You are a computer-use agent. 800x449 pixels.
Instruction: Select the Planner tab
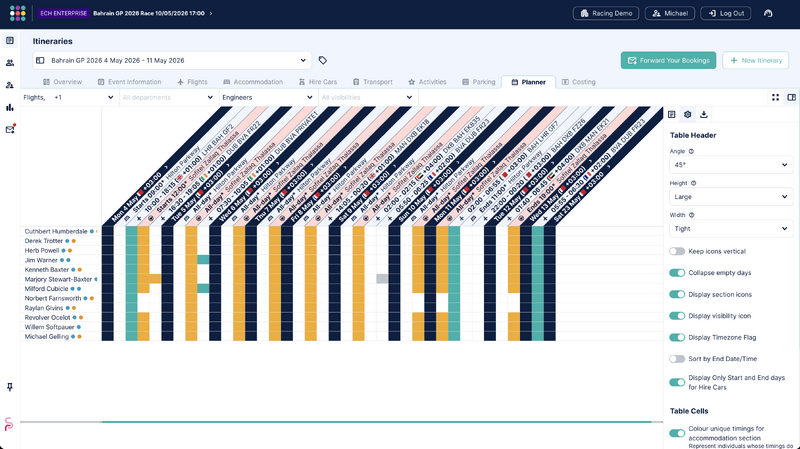click(529, 82)
